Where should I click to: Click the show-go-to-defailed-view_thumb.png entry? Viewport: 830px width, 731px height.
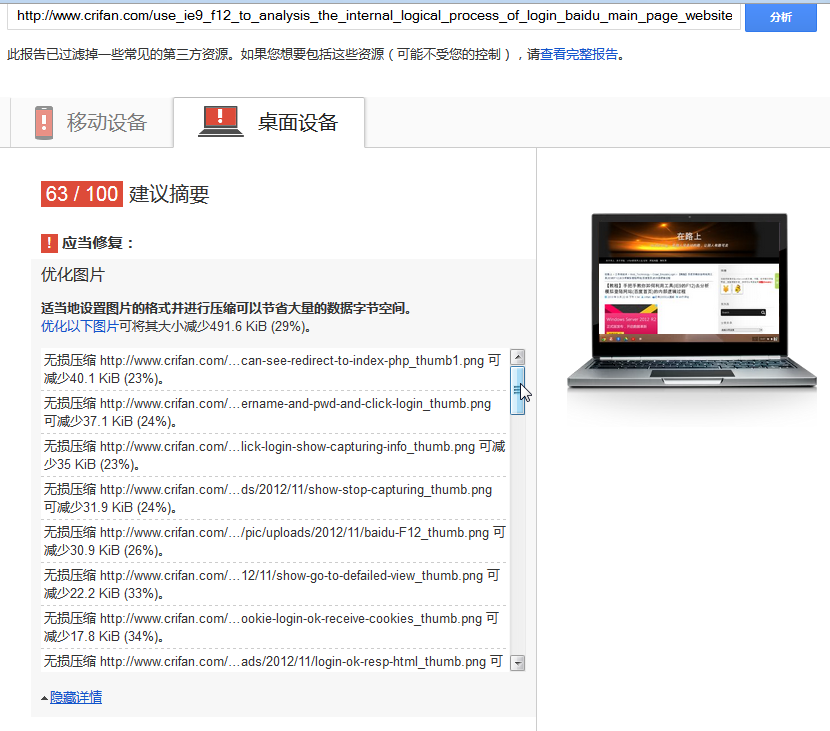(x=273, y=583)
